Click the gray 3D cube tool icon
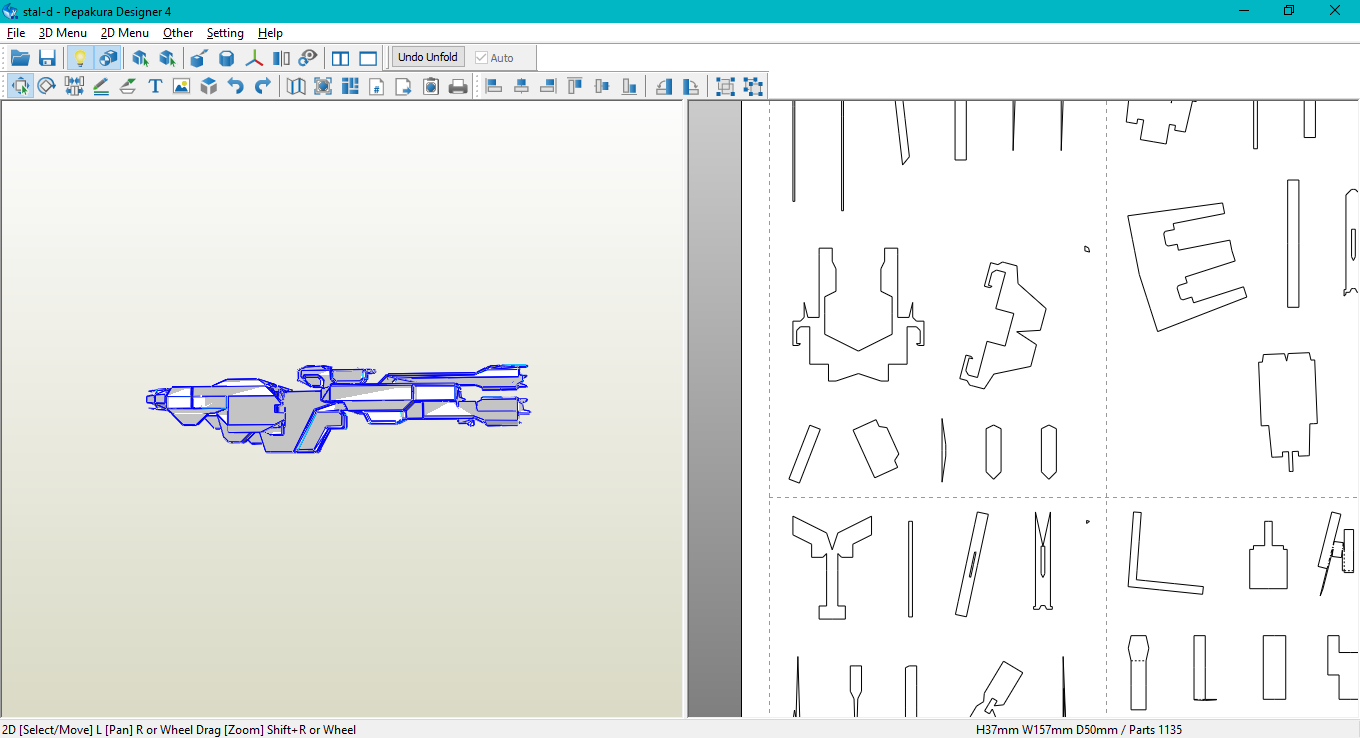The width and height of the screenshot is (1360, 738). tap(208, 86)
